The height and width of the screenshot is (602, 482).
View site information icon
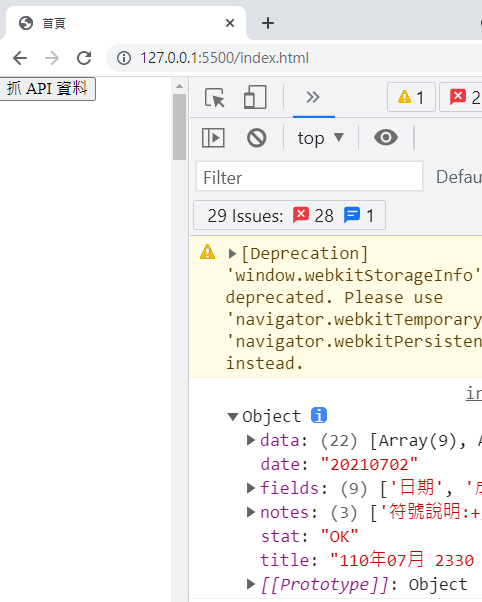[124, 58]
